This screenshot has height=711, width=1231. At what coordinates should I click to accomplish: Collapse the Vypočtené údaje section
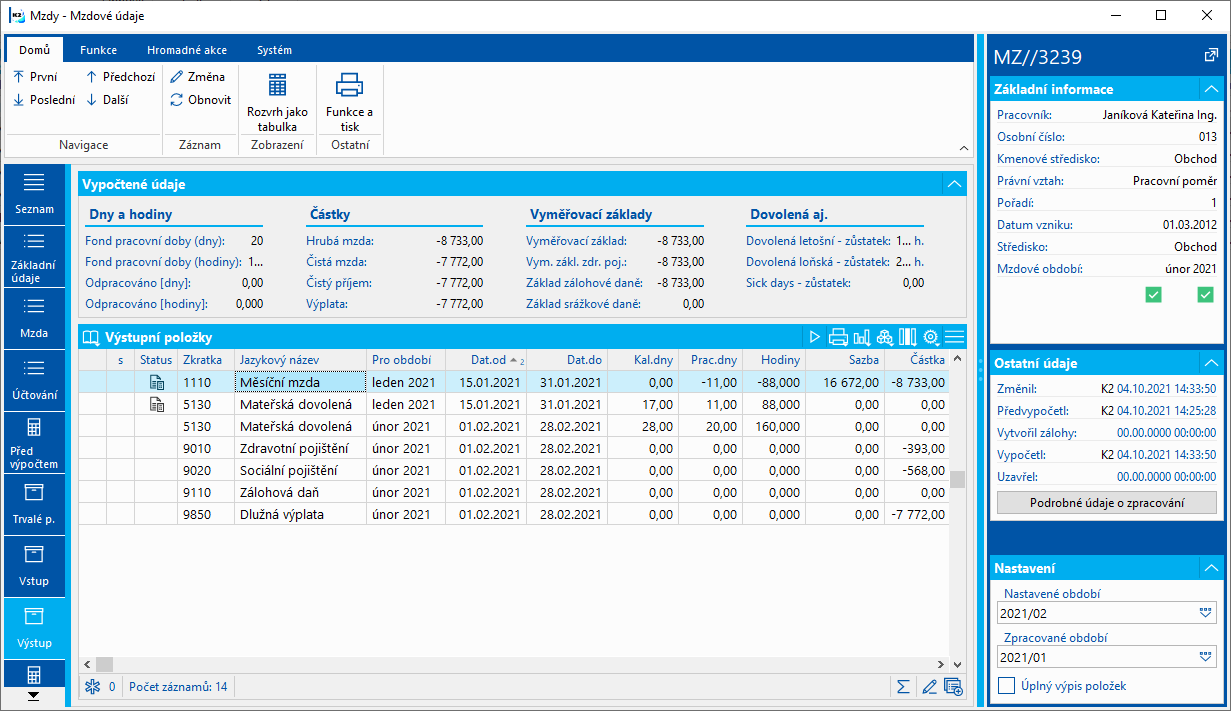click(954, 184)
